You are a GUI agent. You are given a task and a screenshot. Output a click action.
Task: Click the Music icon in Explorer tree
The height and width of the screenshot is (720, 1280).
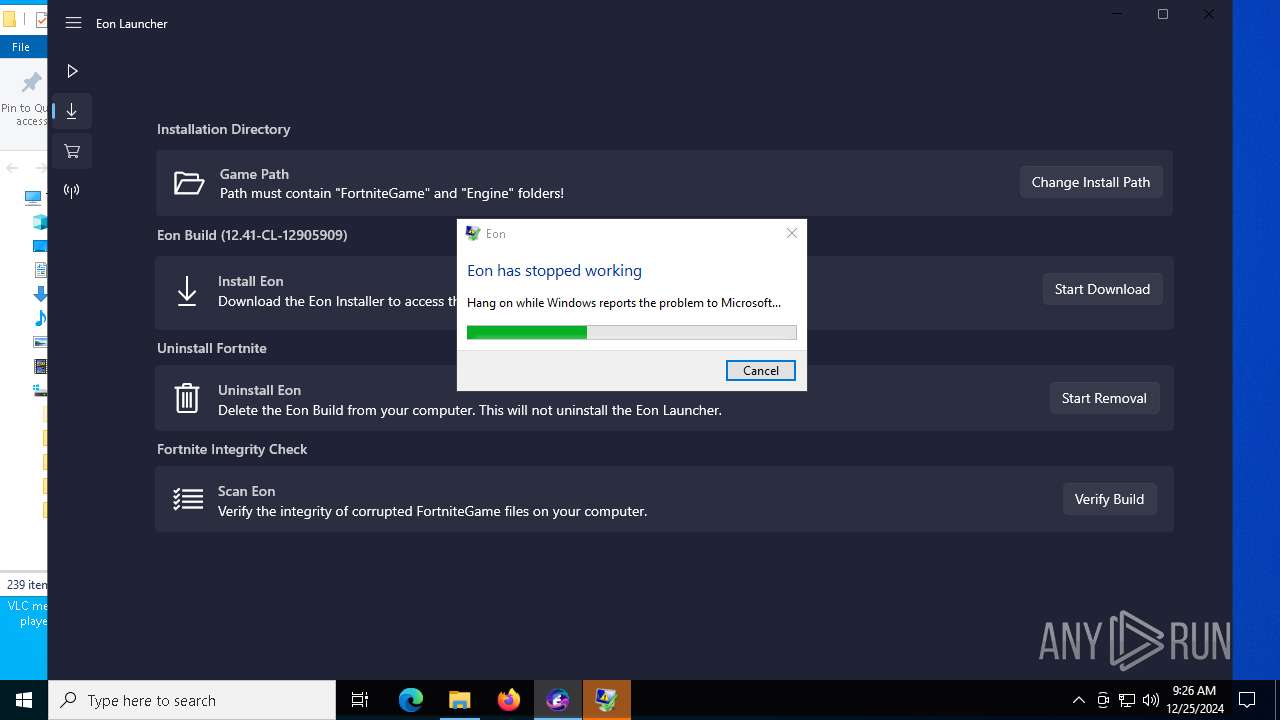[40, 318]
